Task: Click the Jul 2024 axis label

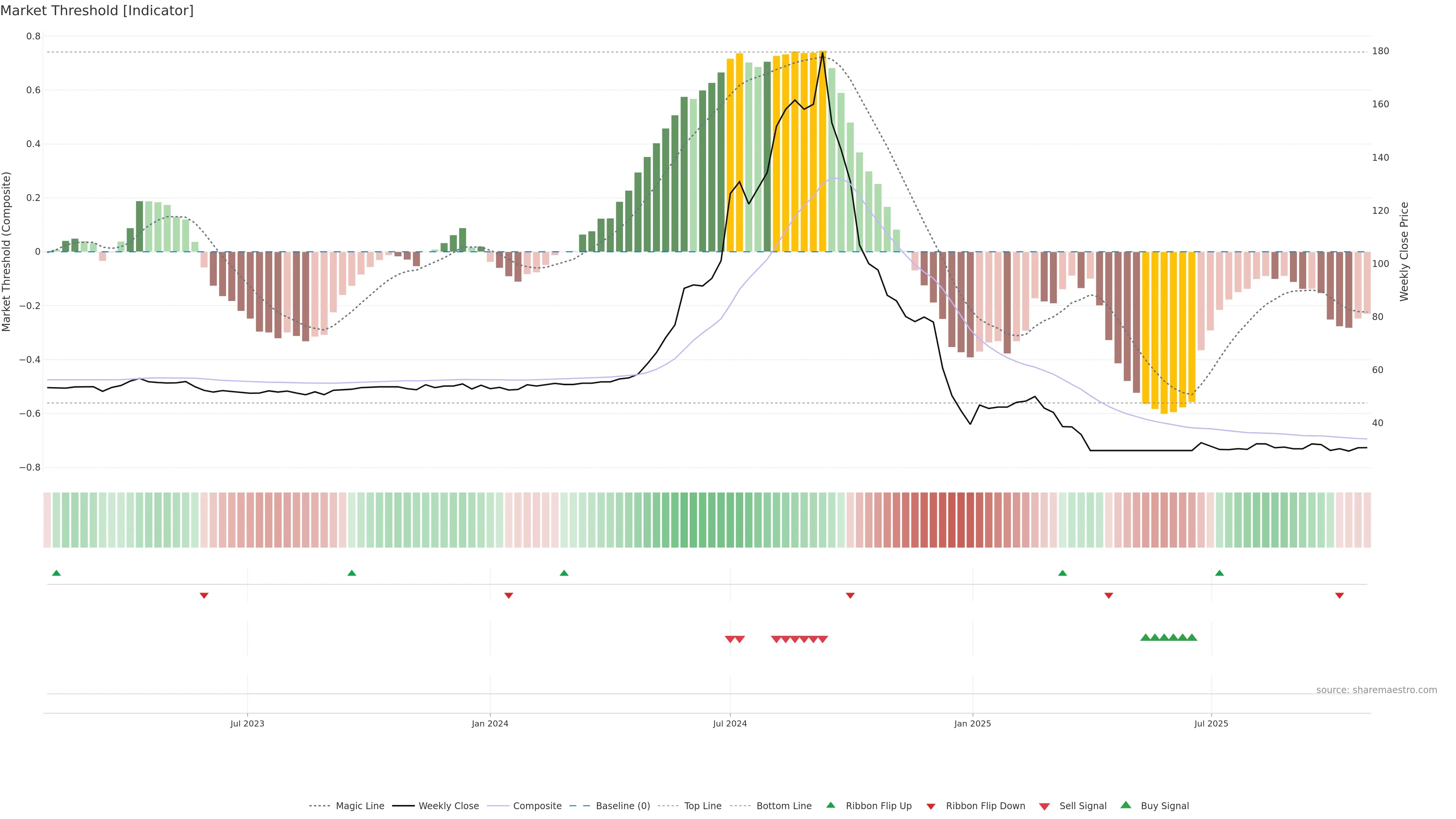Action: click(x=730, y=723)
